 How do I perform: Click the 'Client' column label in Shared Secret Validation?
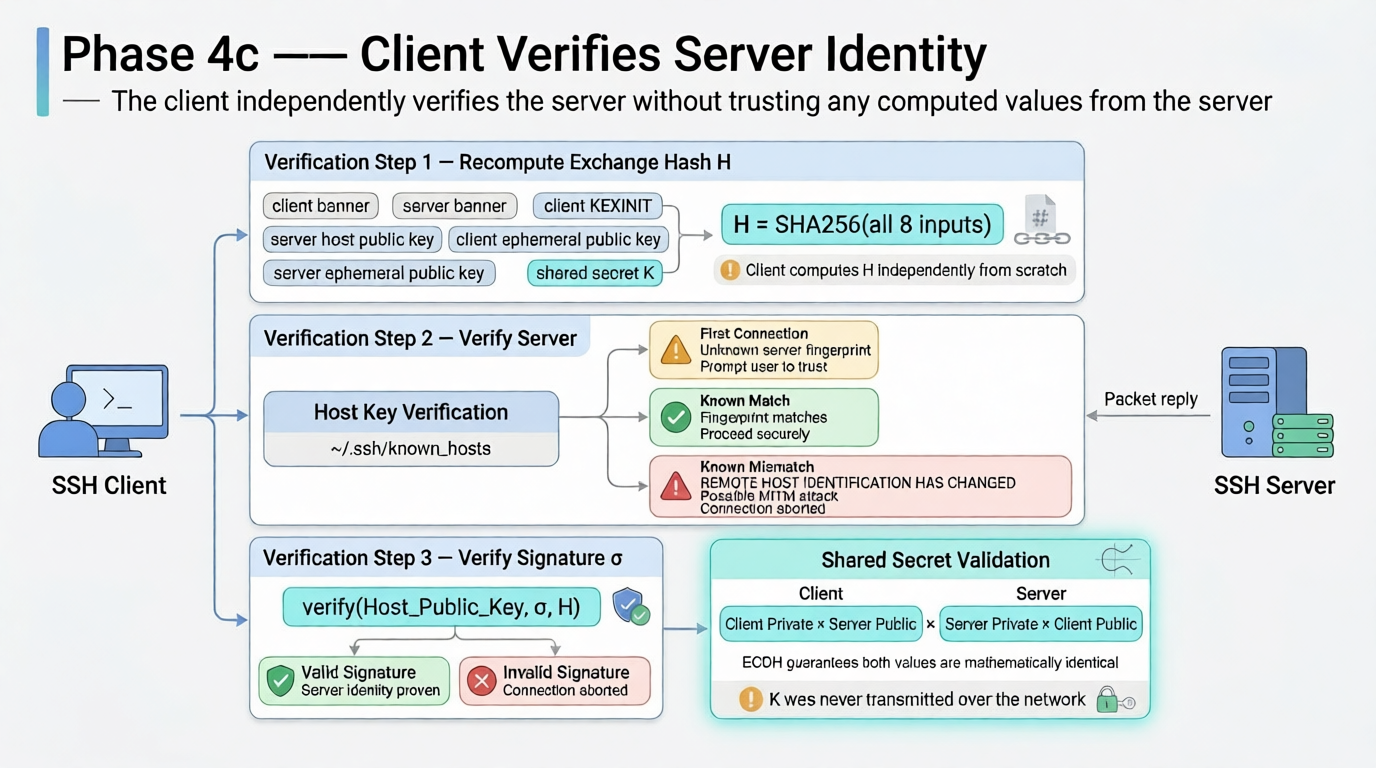(x=820, y=593)
